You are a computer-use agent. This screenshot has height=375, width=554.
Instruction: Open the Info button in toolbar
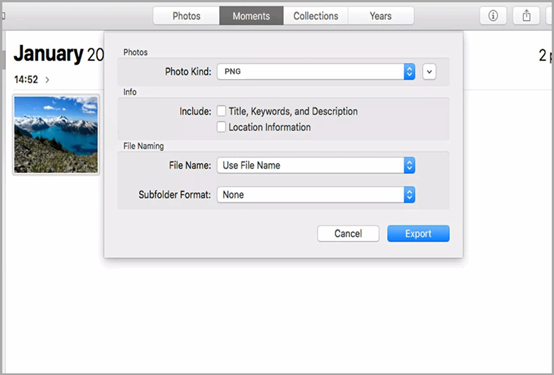point(493,16)
